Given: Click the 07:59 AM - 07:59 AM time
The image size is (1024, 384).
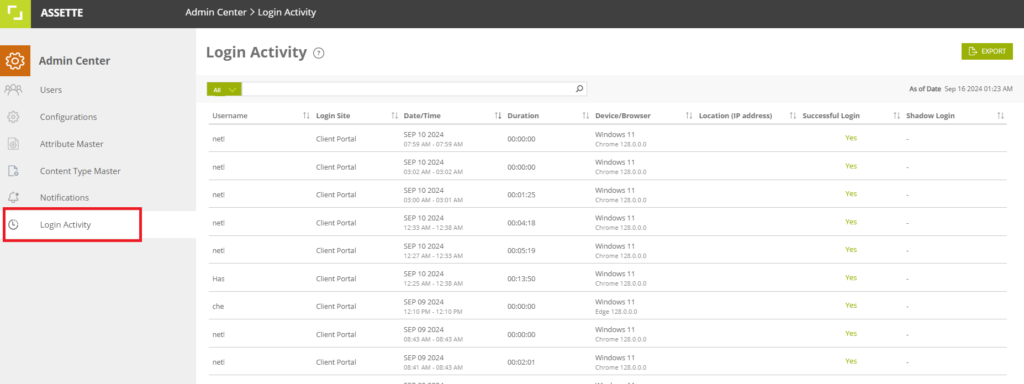Looking at the screenshot, I should pos(433,144).
